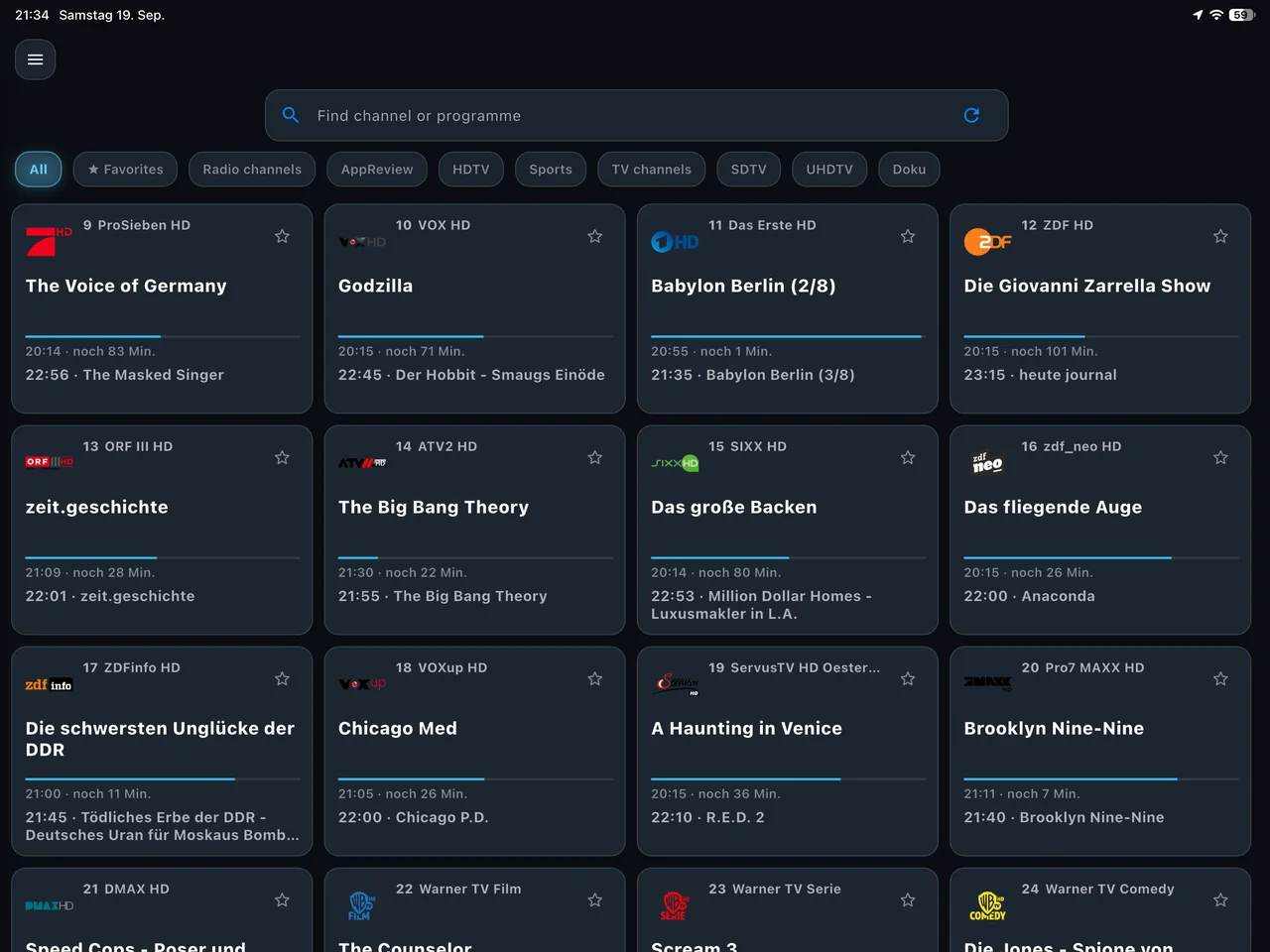Image resolution: width=1270 pixels, height=952 pixels.
Task: Open the Godzilla programme title
Action: click(x=375, y=286)
